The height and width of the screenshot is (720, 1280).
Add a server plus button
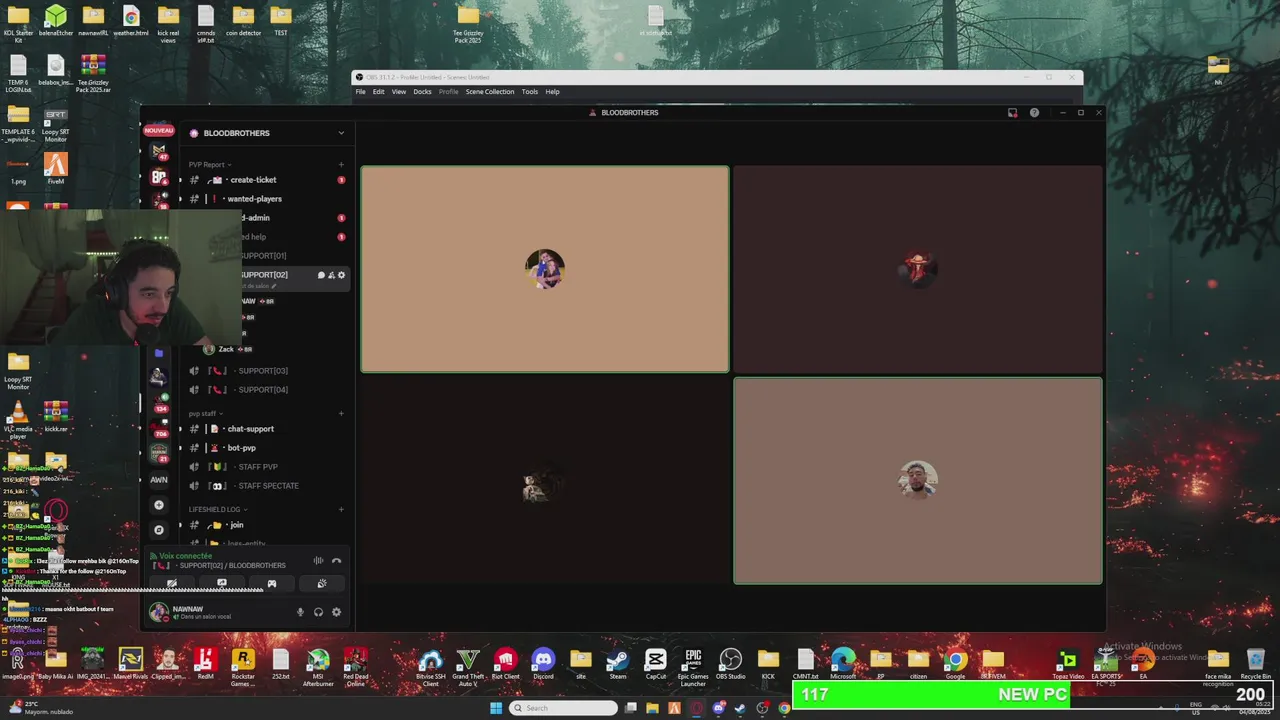point(159,505)
